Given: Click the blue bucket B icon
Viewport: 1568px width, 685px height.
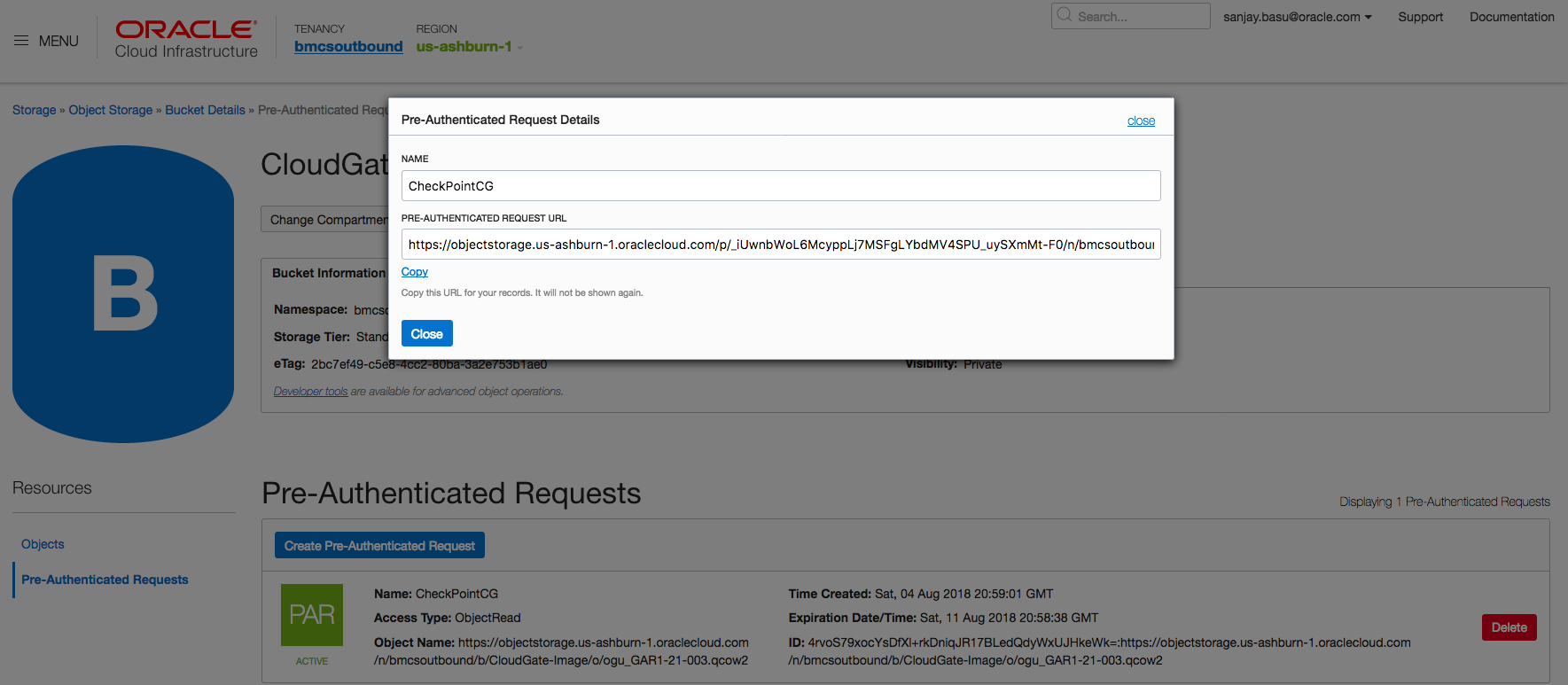Looking at the screenshot, I should click(x=123, y=294).
